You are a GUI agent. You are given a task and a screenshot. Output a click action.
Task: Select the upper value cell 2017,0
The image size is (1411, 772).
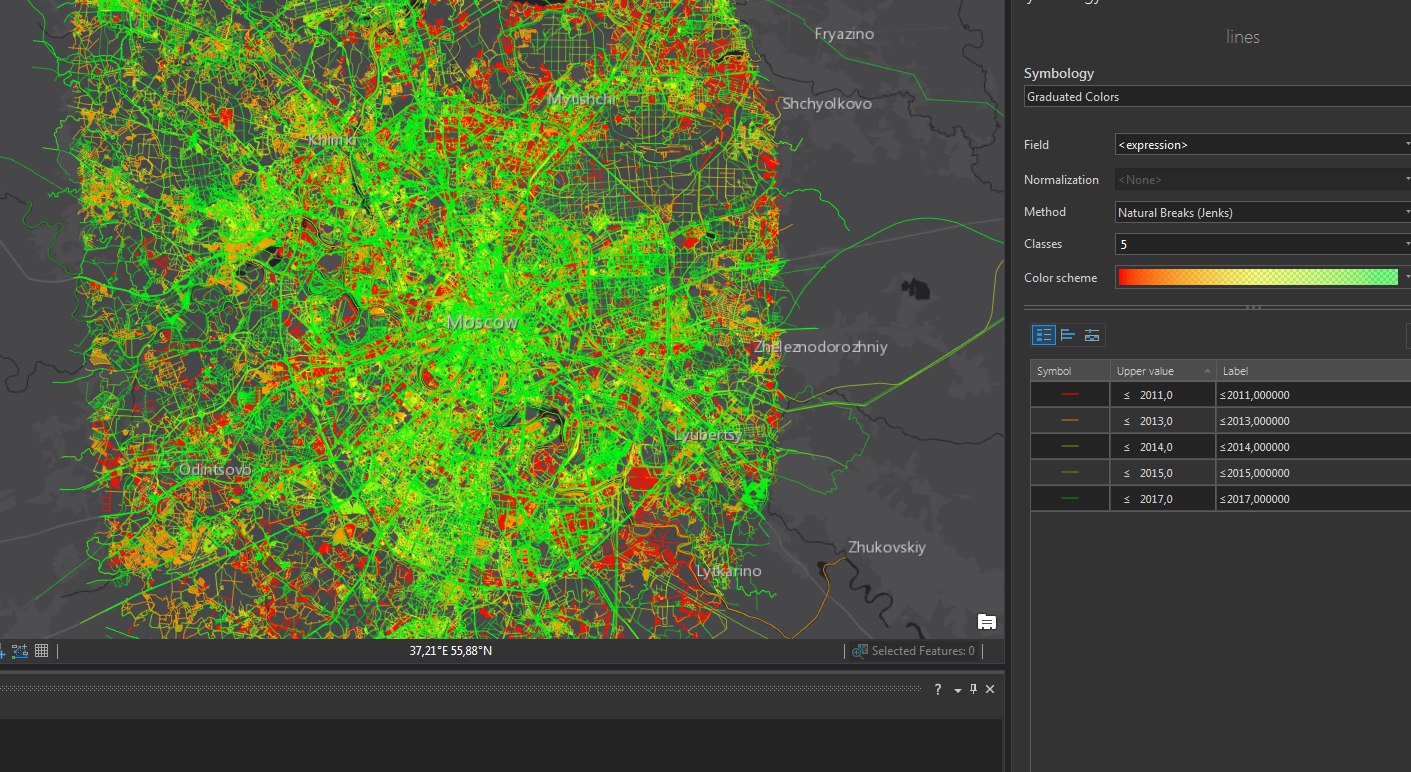1163,499
